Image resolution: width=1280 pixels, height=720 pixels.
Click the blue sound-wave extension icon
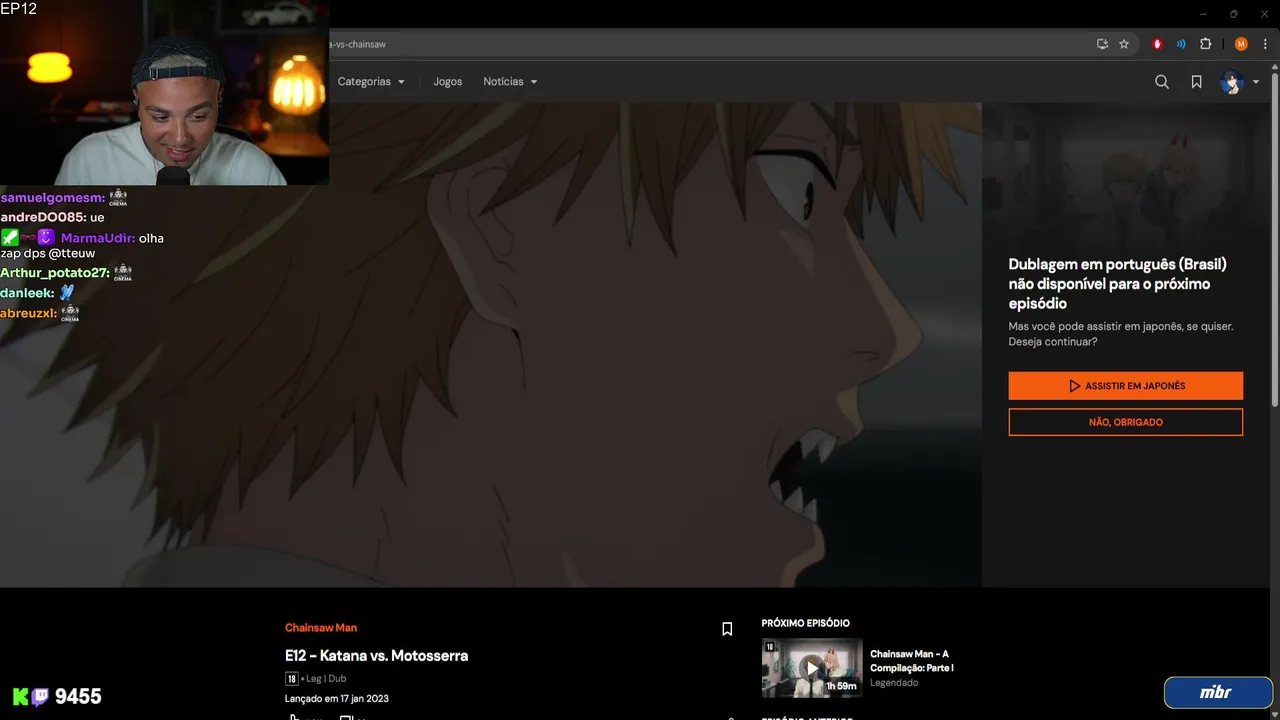1181,44
